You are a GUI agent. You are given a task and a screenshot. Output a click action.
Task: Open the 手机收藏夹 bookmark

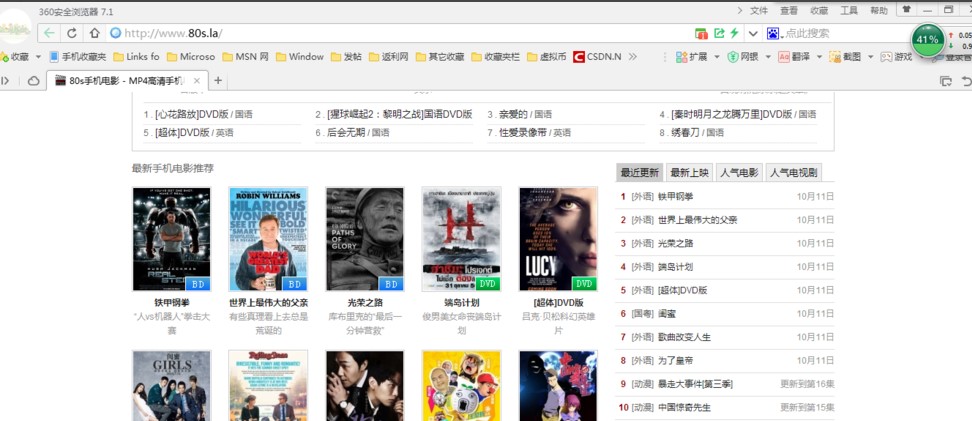(x=77, y=56)
